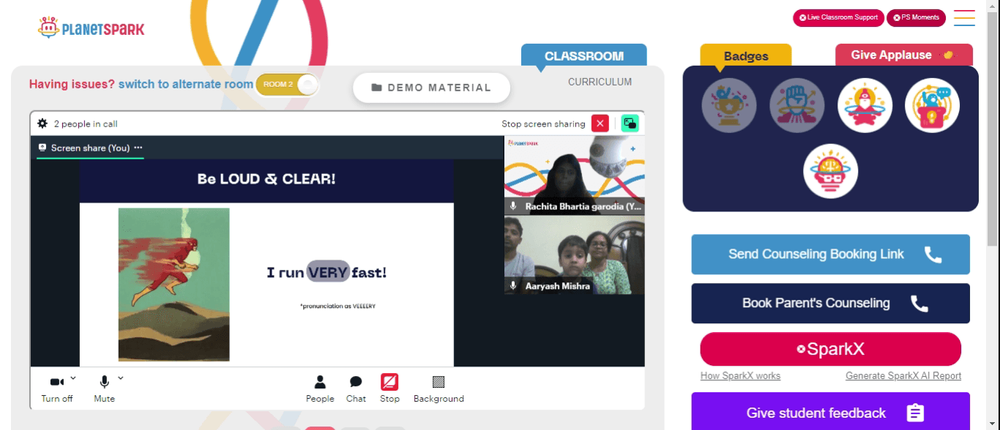Toggle the ROOM 2 alternate room switch
This screenshot has height=430, width=1000.
(287, 85)
